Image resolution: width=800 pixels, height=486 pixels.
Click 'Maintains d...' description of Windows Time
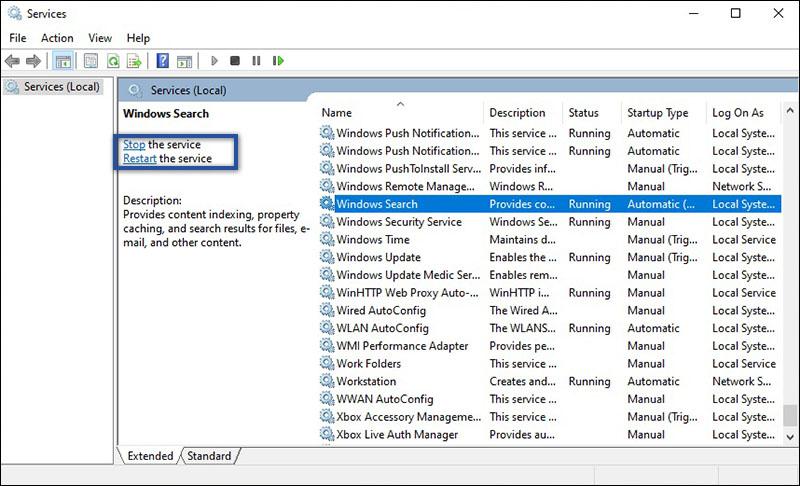pos(522,240)
